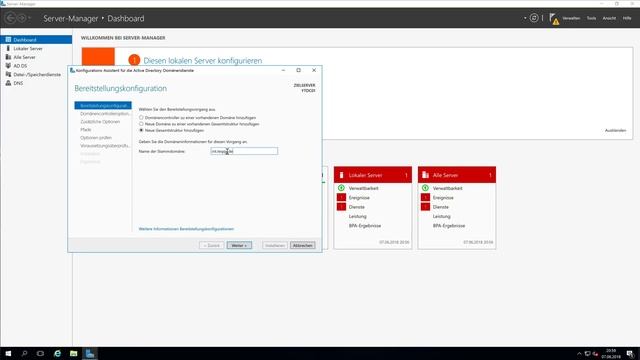Click the Lokaler Server tile server icon
The image size is (640, 360).
(342, 175)
